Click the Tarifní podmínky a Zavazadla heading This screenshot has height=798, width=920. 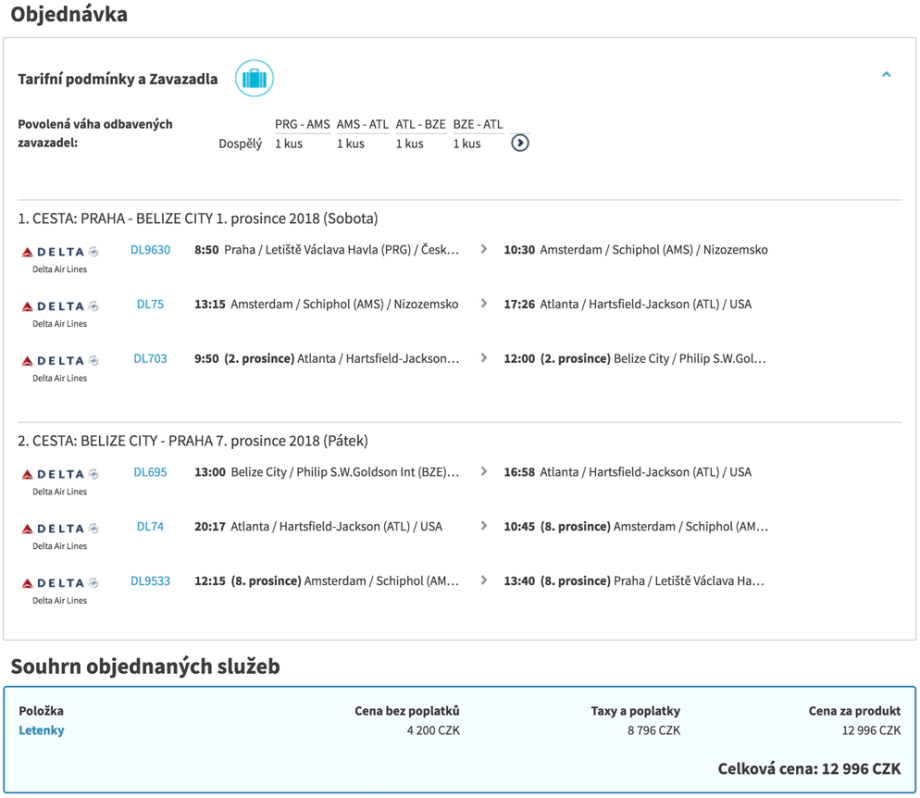[118, 80]
